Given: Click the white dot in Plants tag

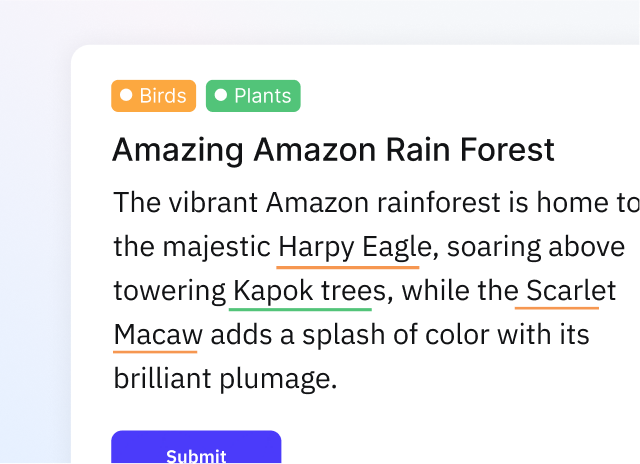Looking at the screenshot, I should point(221,96).
